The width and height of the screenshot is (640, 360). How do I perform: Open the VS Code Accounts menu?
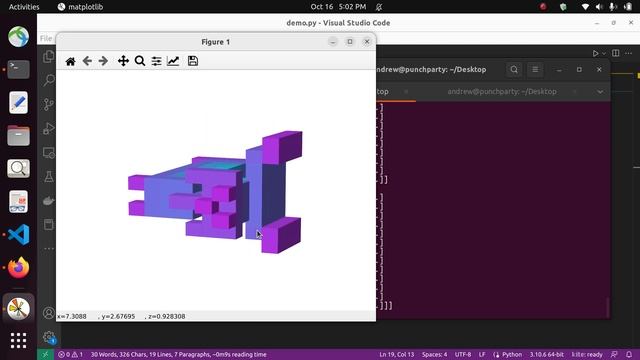49,313
